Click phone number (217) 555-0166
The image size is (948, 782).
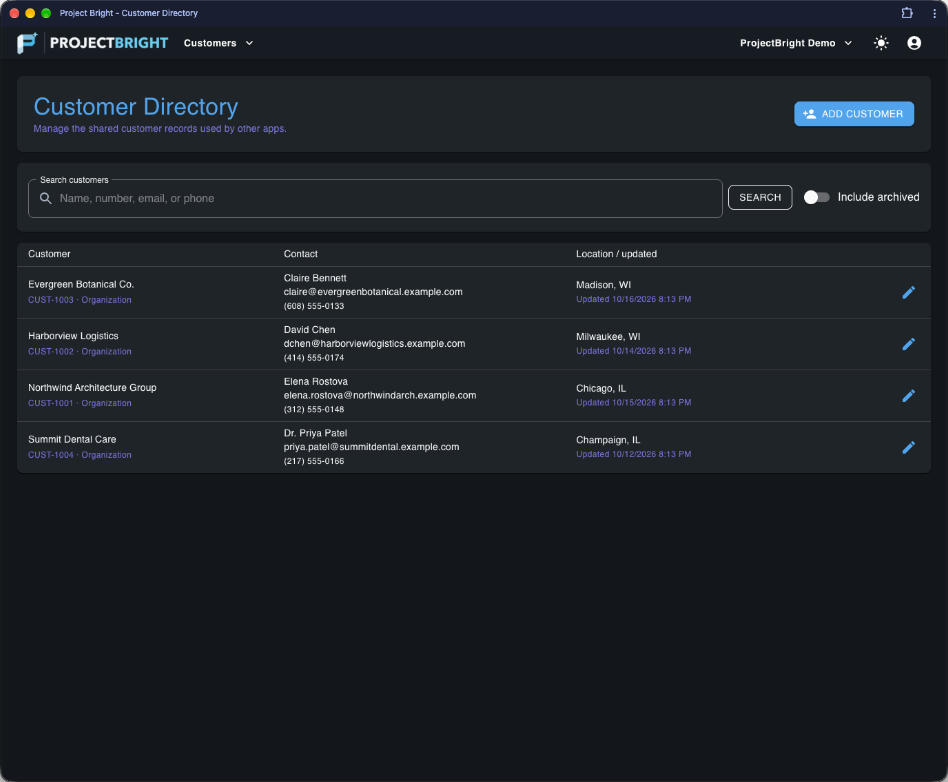[314, 461]
